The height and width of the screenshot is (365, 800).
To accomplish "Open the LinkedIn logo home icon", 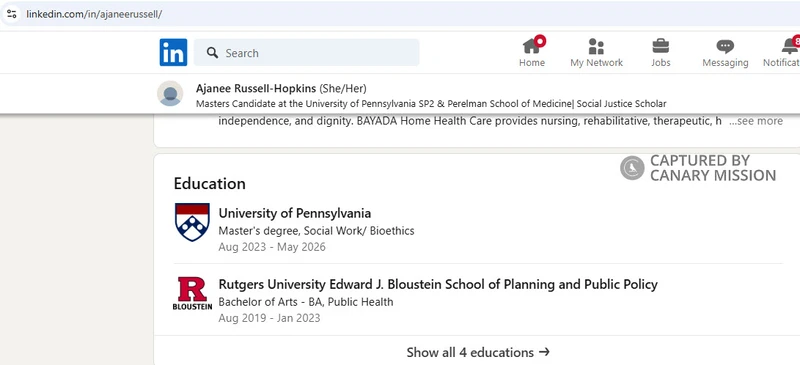I will (173, 53).
